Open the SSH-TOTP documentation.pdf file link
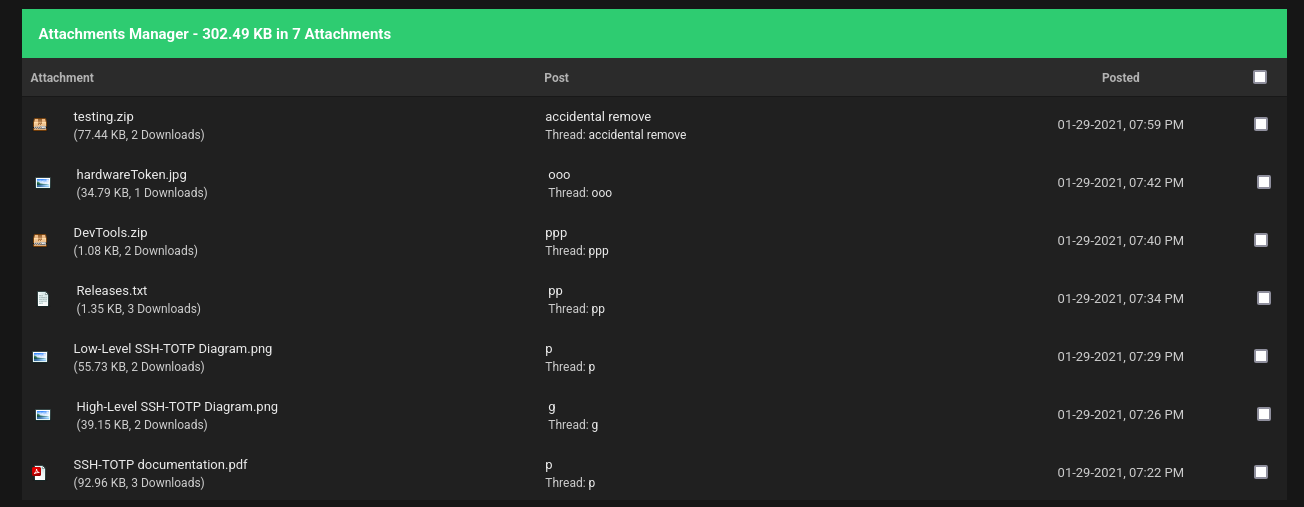This screenshot has width=1304, height=507. (160, 465)
